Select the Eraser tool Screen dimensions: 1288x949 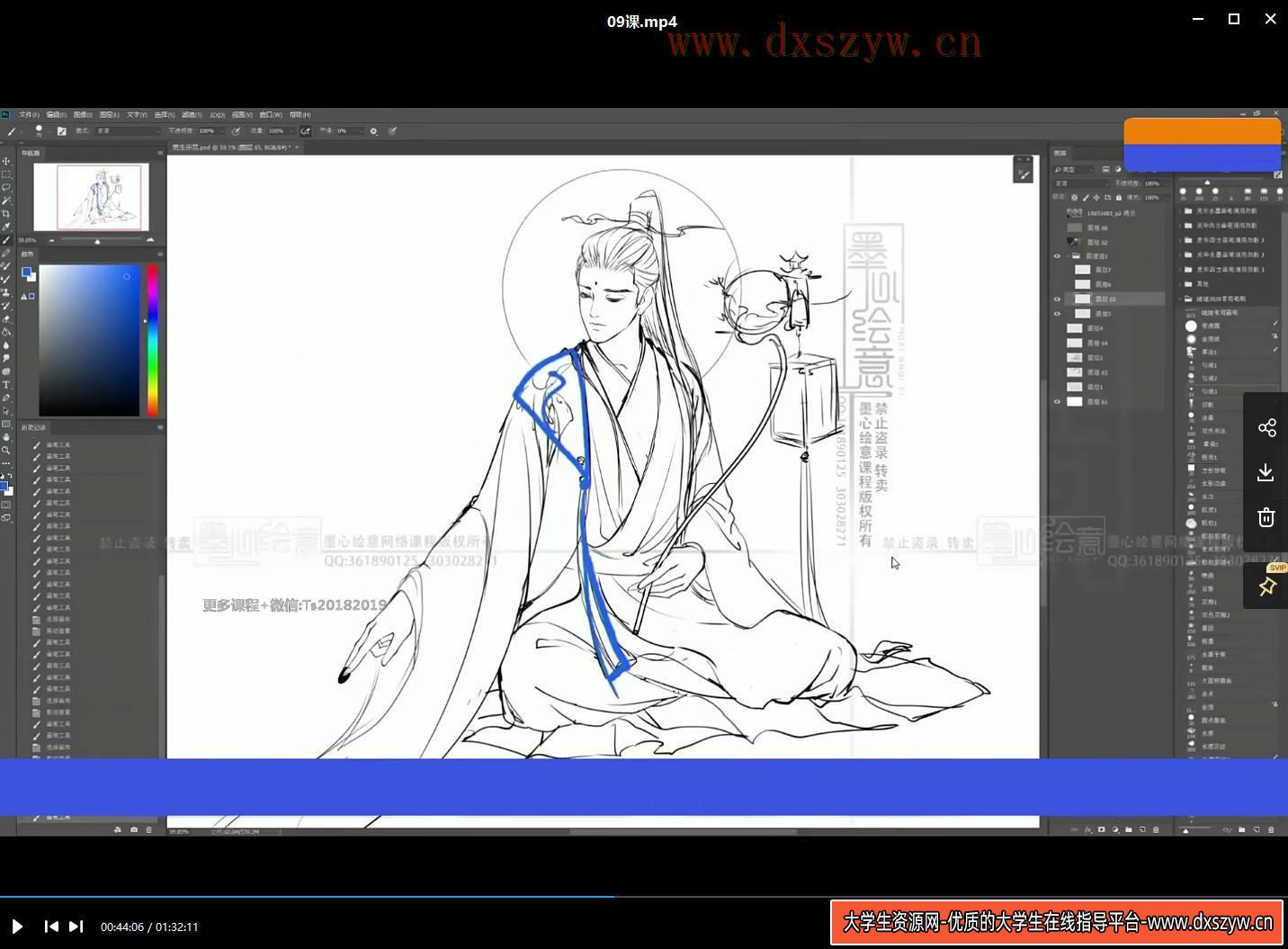pyautogui.click(x=6, y=318)
